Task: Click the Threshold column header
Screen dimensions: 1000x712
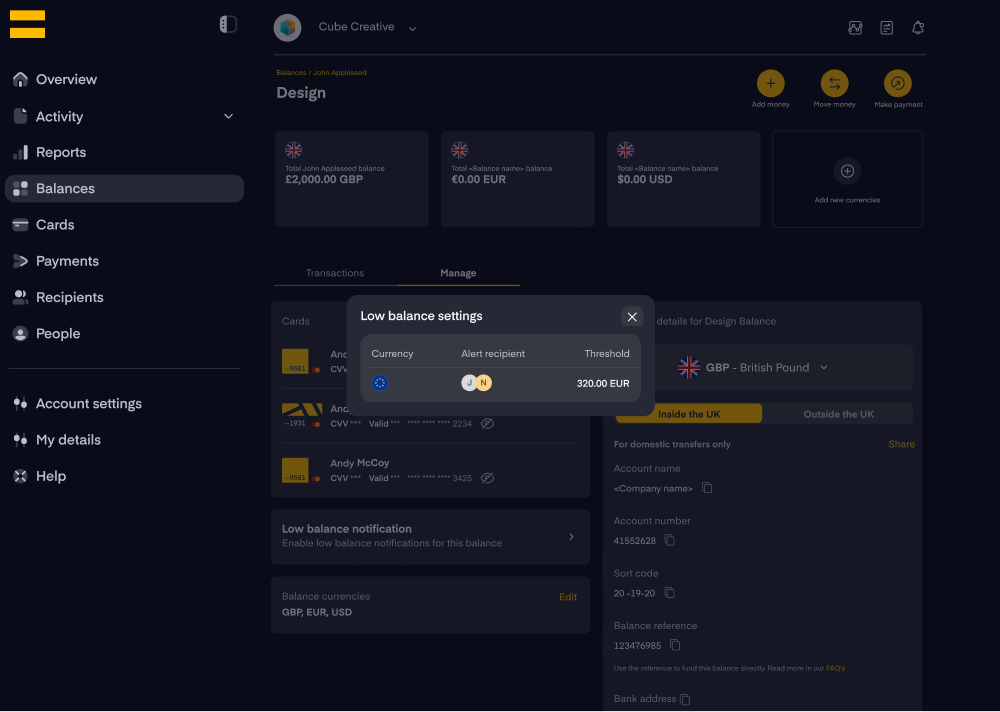Action: coord(607,354)
